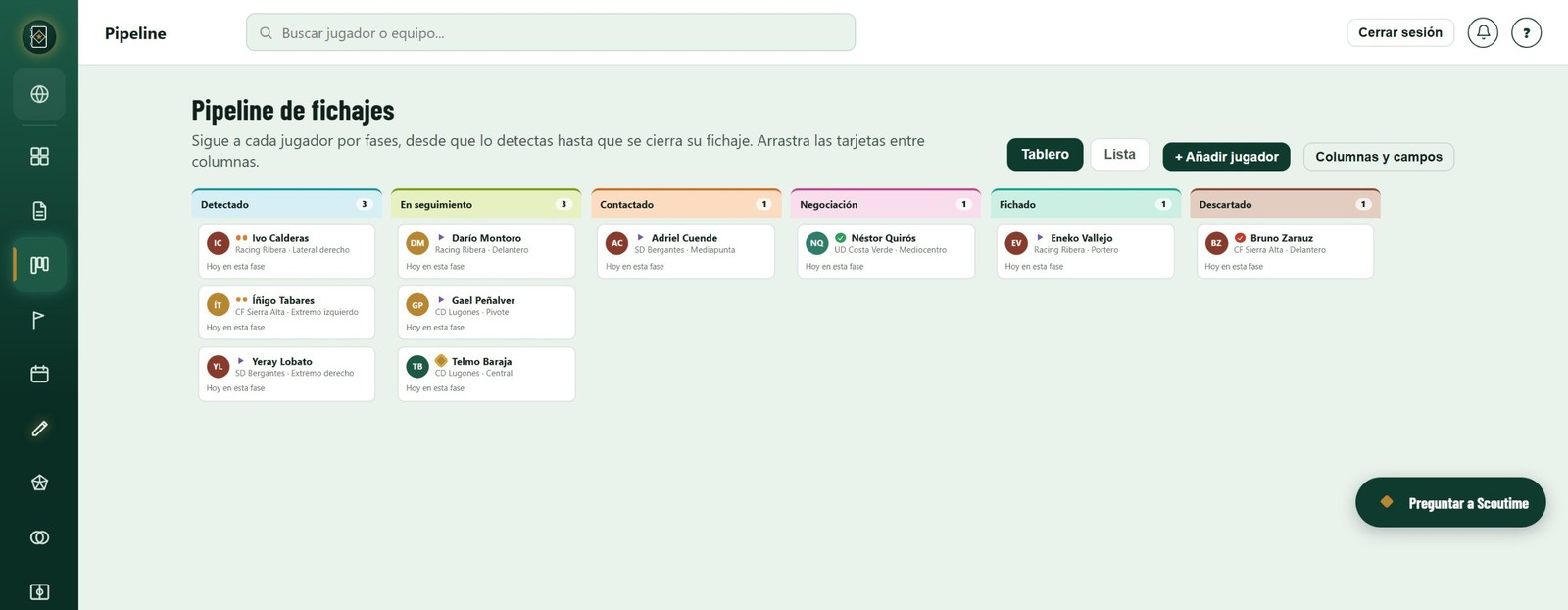Click red check icon beside Bruno Zarauz
The image size is (1568, 610).
[1240, 238]
